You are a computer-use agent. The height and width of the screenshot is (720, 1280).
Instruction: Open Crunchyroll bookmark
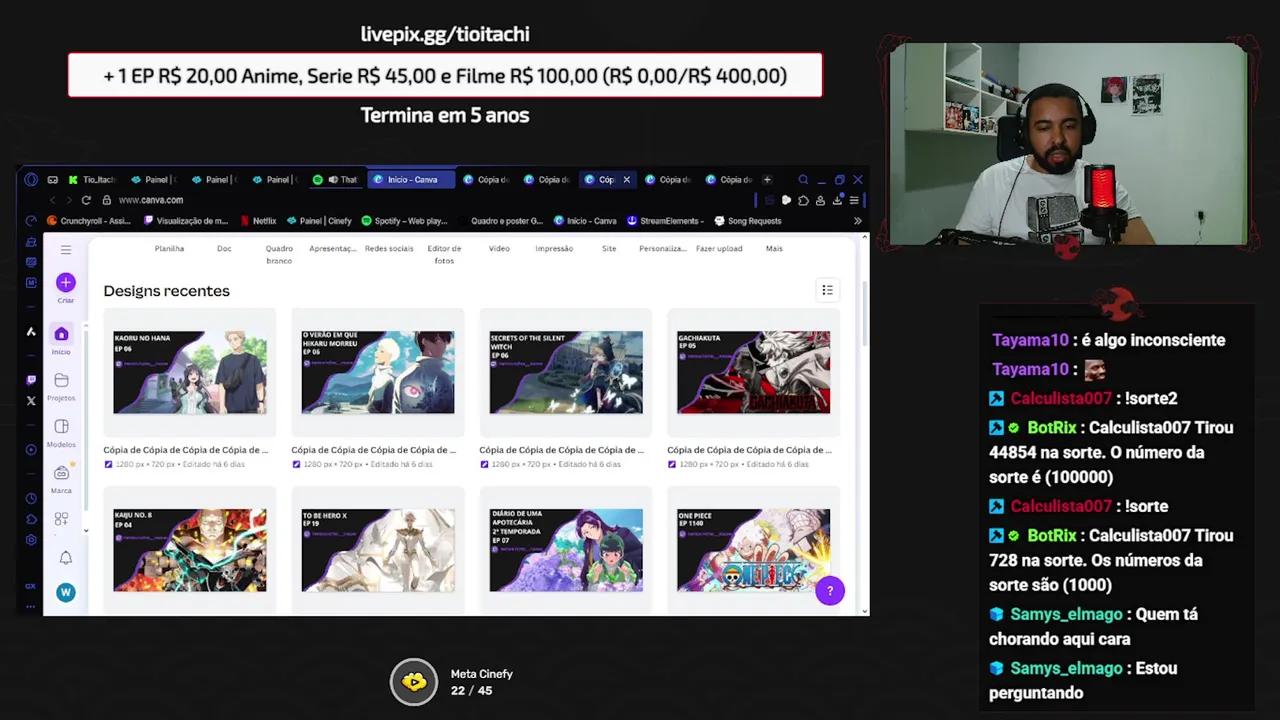pos(89,221)
